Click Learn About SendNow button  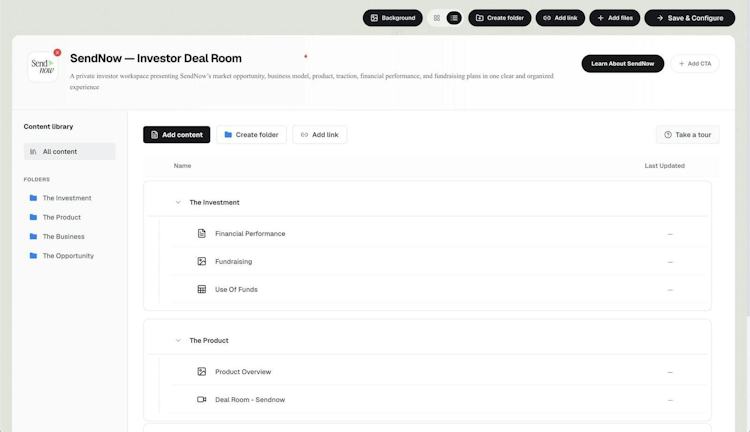click(x=623, y=64)
